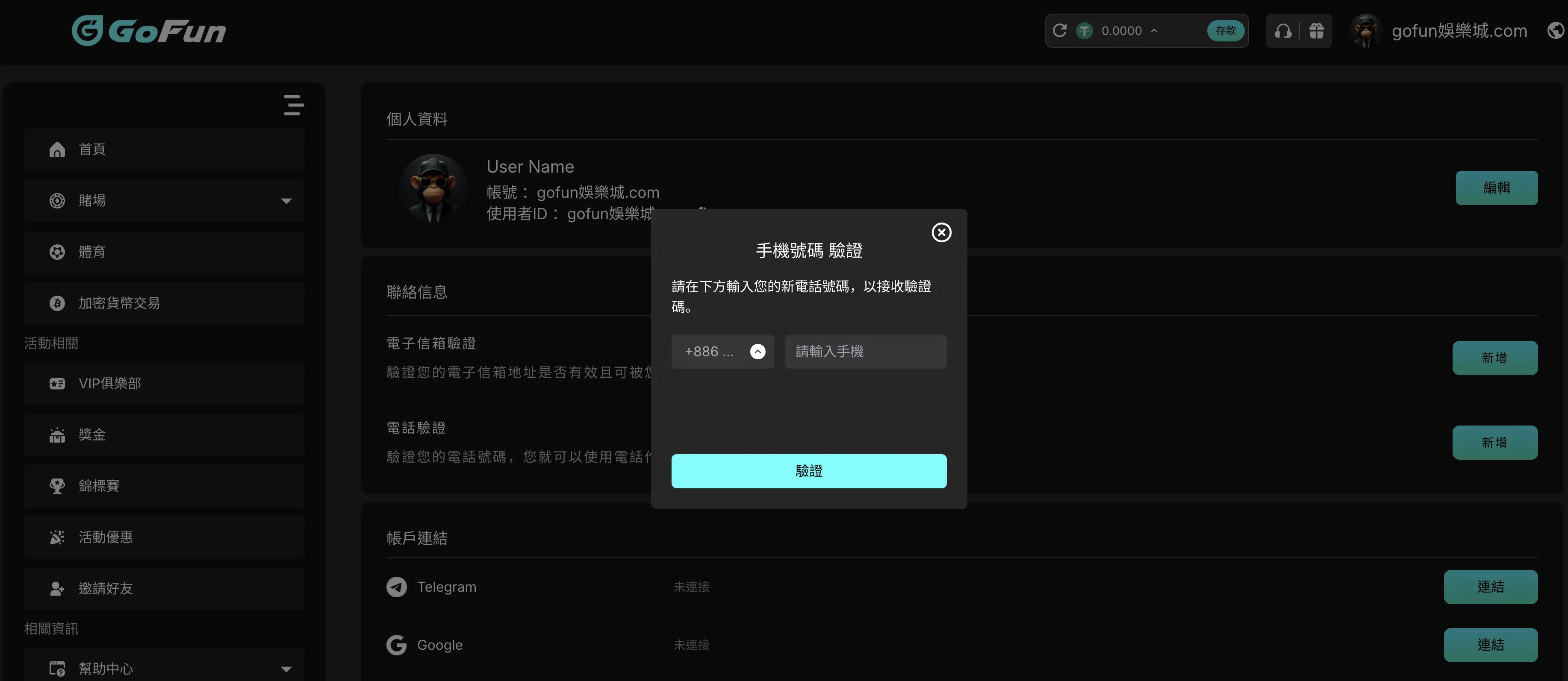Click the Telegram icon under 帳戶連結
Viewport: 1568px width, 681px height.
coord(396,587)
